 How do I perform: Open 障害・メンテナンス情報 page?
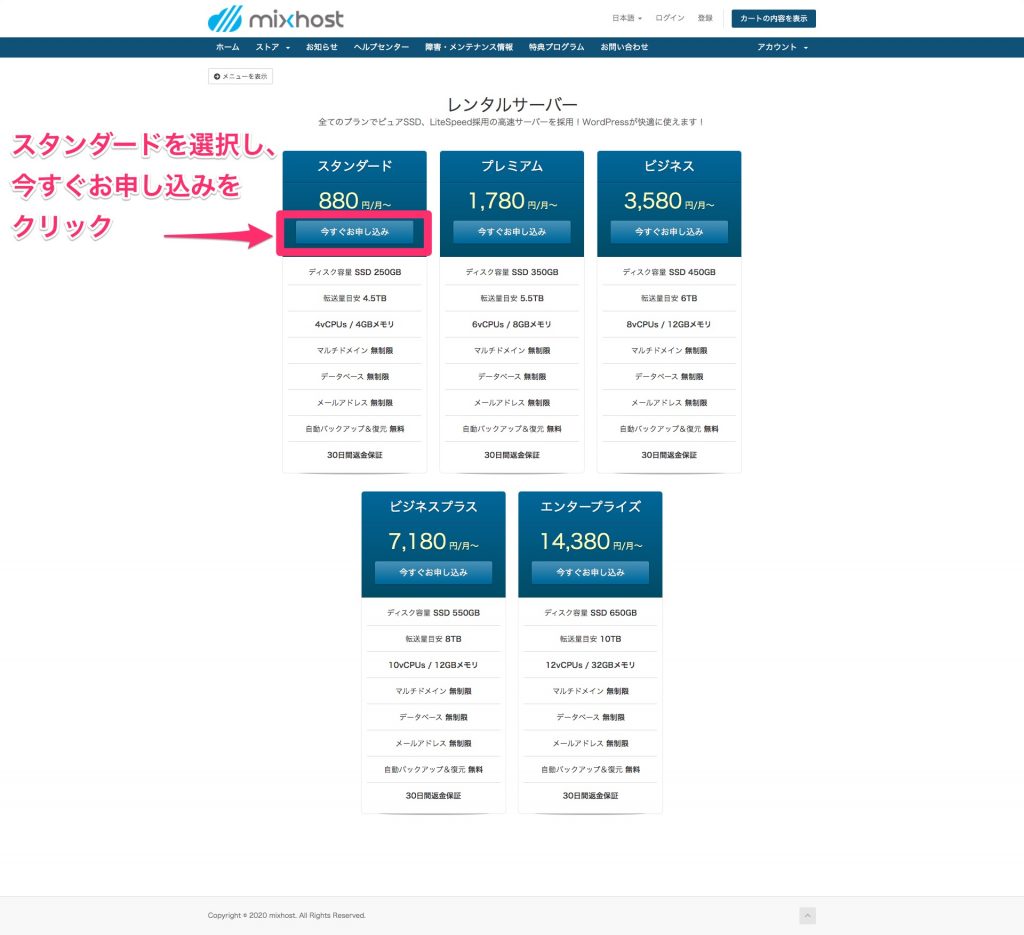point(468,47)
